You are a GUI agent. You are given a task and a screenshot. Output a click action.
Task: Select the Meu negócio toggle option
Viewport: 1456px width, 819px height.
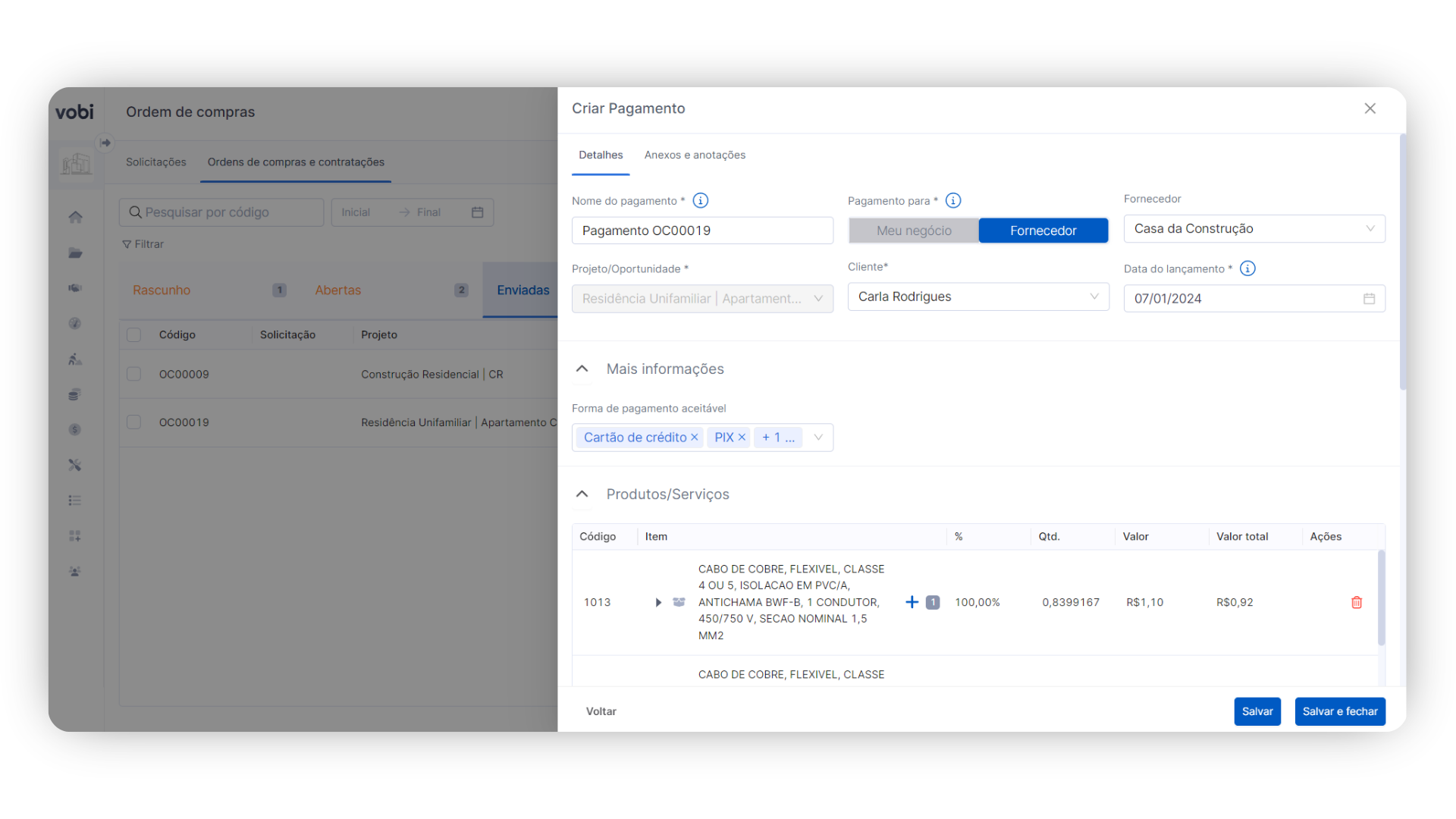tap(913, 231)
